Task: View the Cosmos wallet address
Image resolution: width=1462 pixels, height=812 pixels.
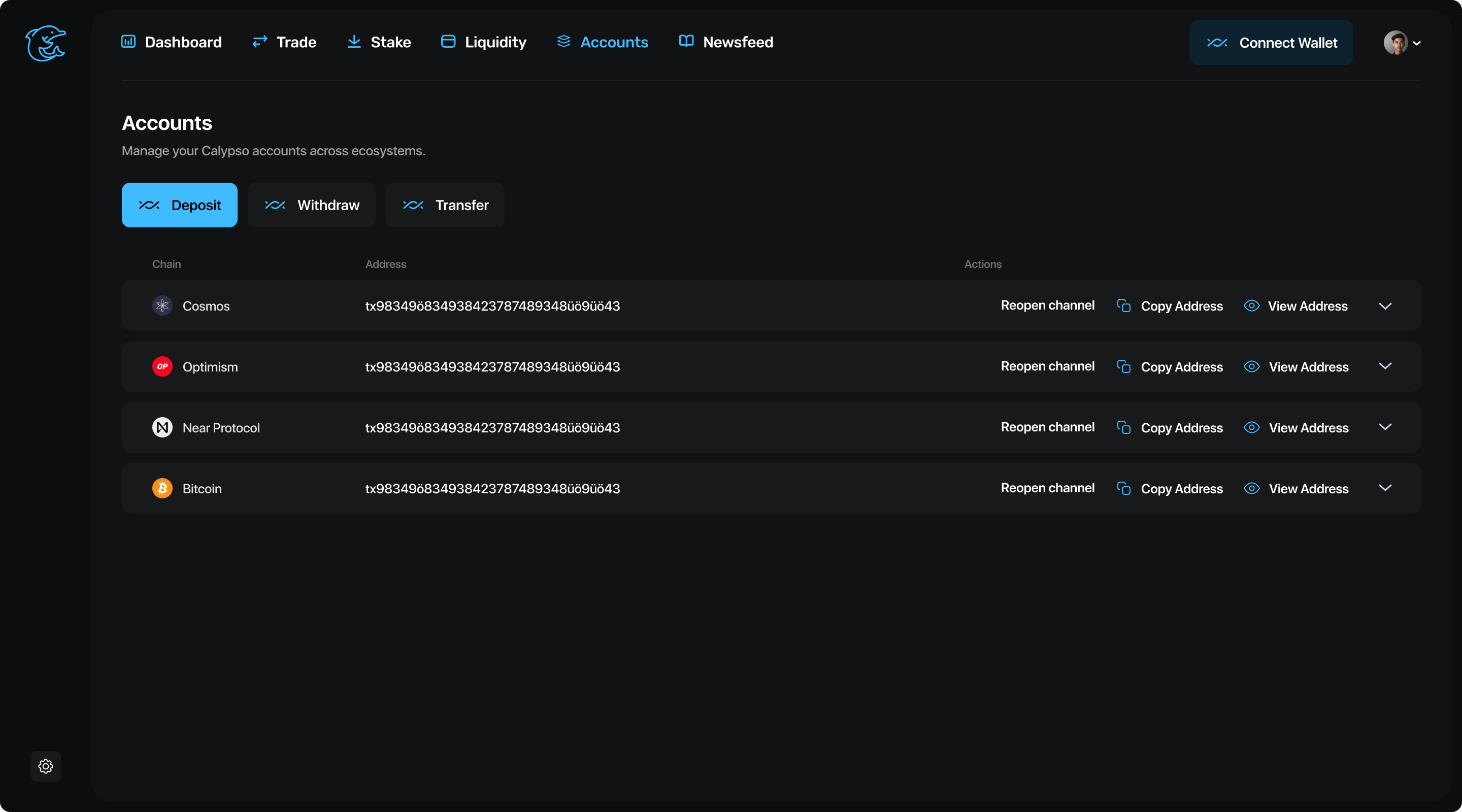Action: coord(1308,306)
